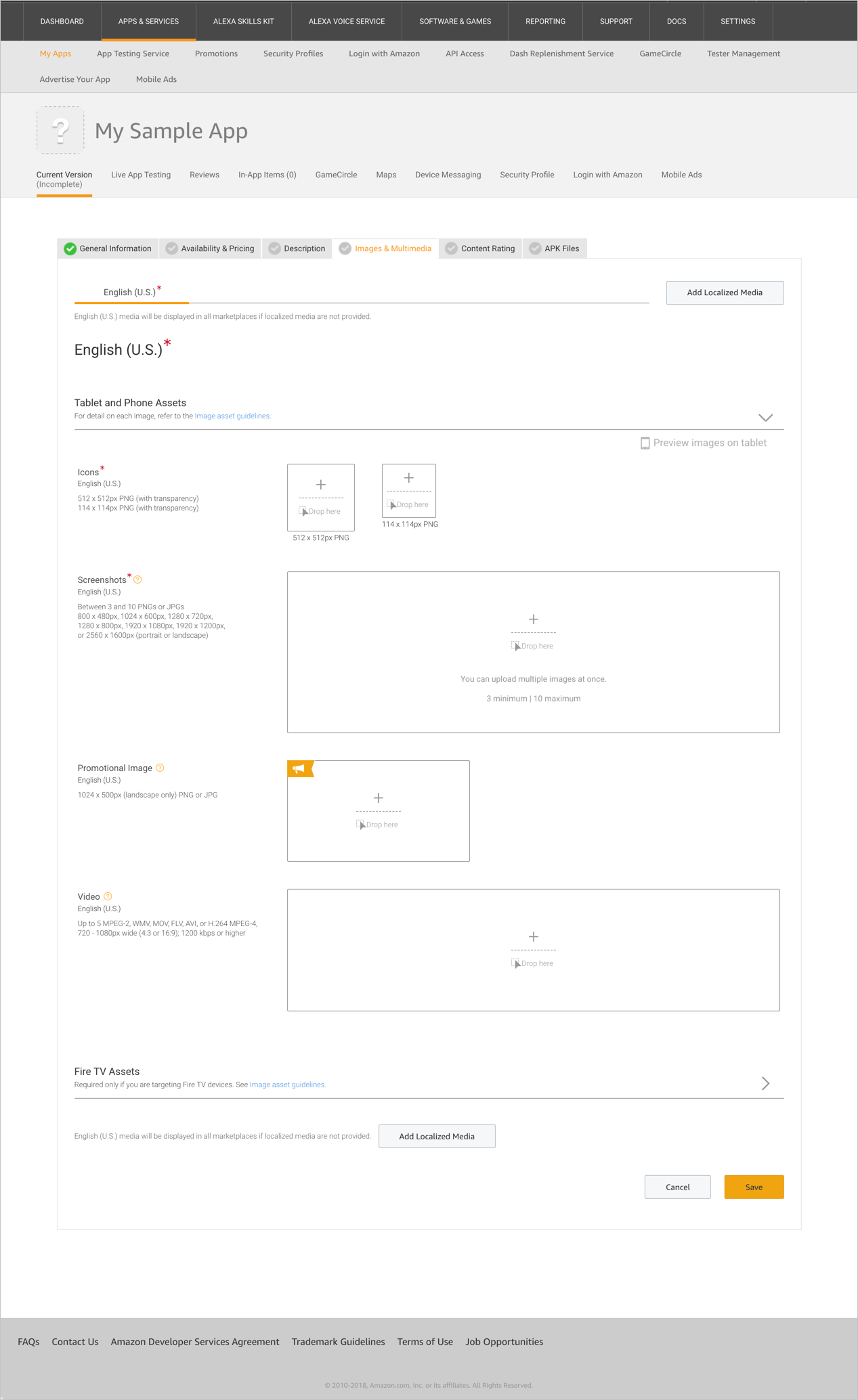Open the Amazon Developer Services Agreement link

[195, 1342]
